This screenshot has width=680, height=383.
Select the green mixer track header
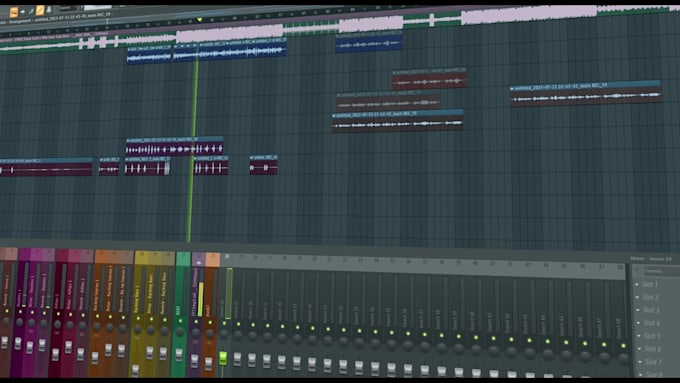tap(183, 258)
